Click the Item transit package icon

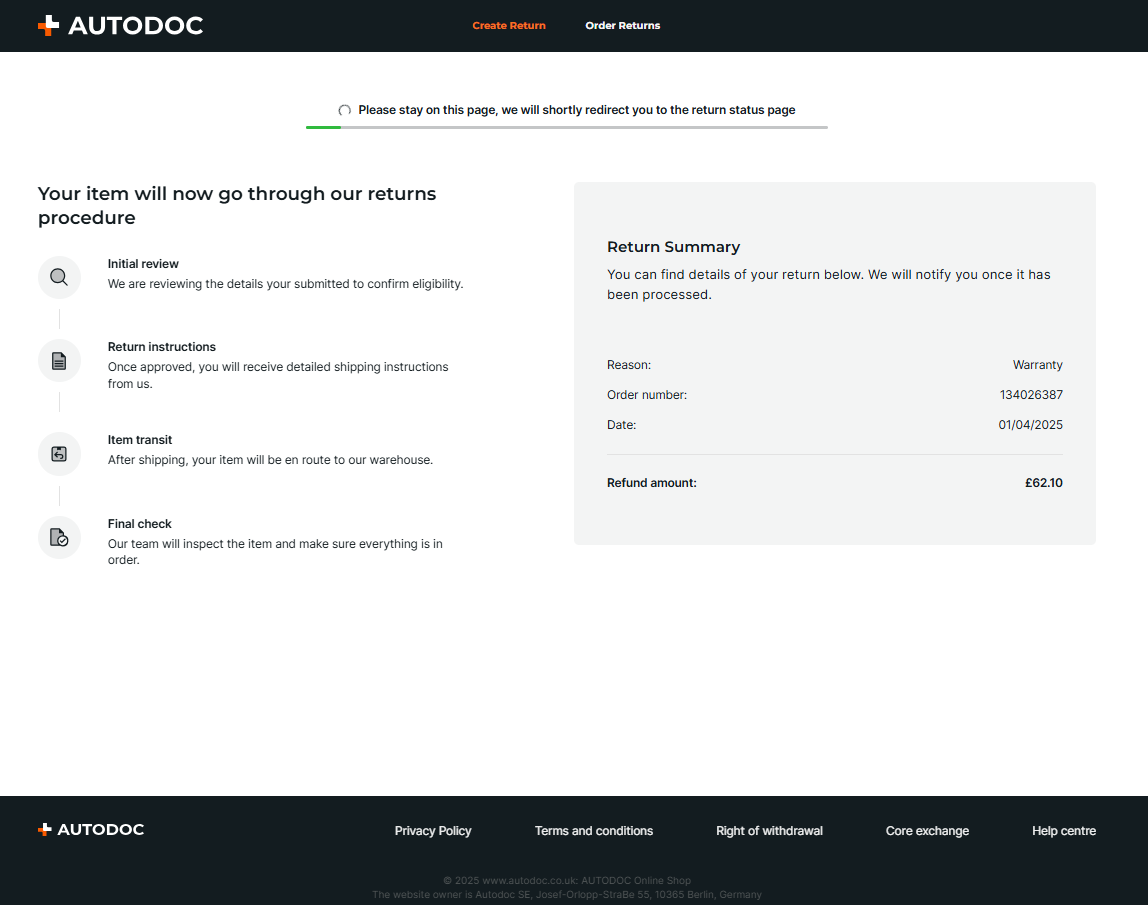(x=59, y=454)
